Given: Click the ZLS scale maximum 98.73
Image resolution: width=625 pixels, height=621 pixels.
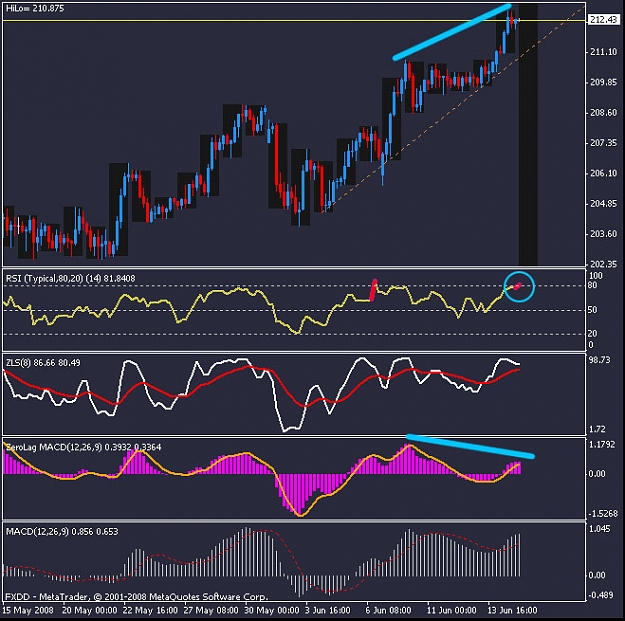Looking at the screenshot, I should point(599,360).
